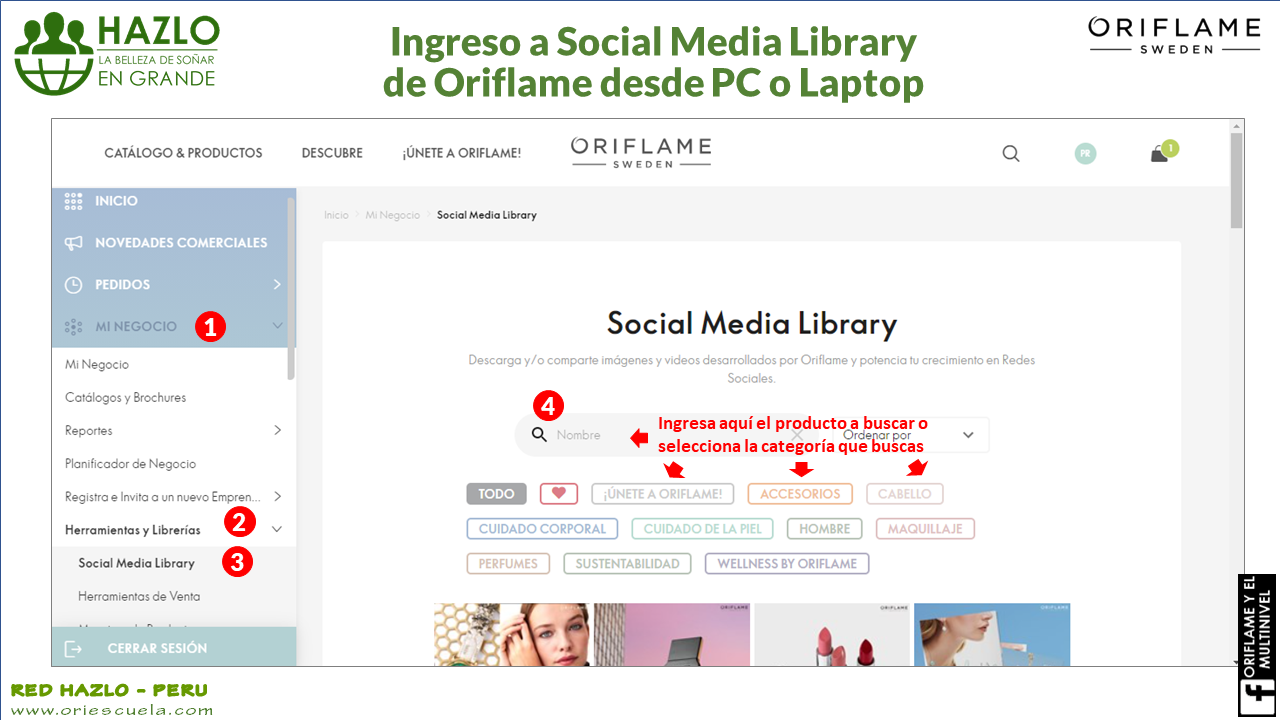Click the Novedades Comerciales megaphone icon

pos(73,243)
